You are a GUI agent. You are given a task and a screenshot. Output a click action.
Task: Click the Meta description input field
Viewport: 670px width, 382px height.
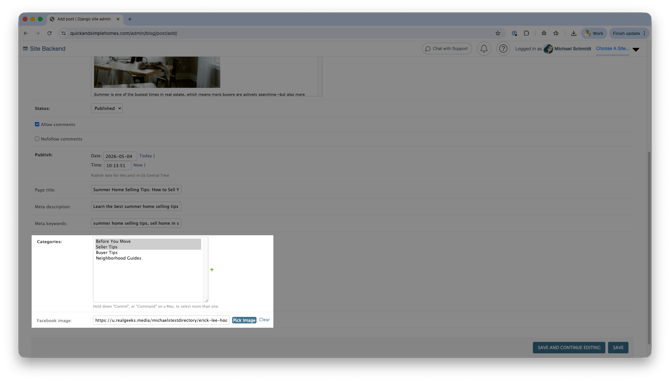click(x=136, y=206)
